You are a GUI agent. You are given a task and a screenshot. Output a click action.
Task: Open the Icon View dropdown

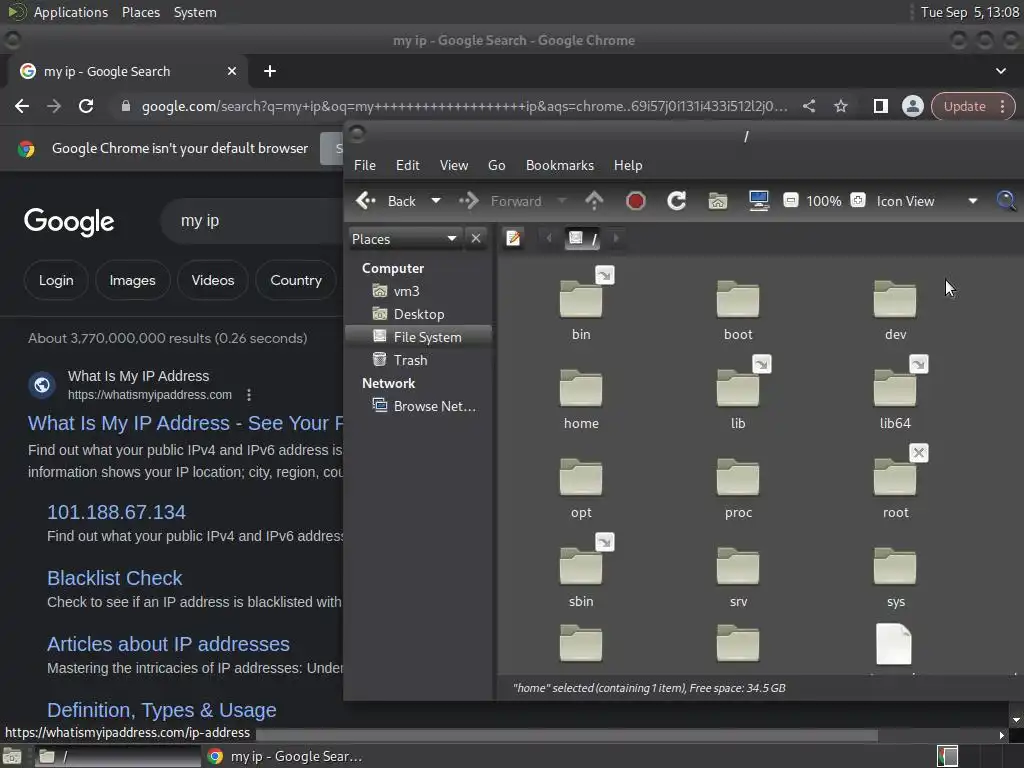coord(927,201)
